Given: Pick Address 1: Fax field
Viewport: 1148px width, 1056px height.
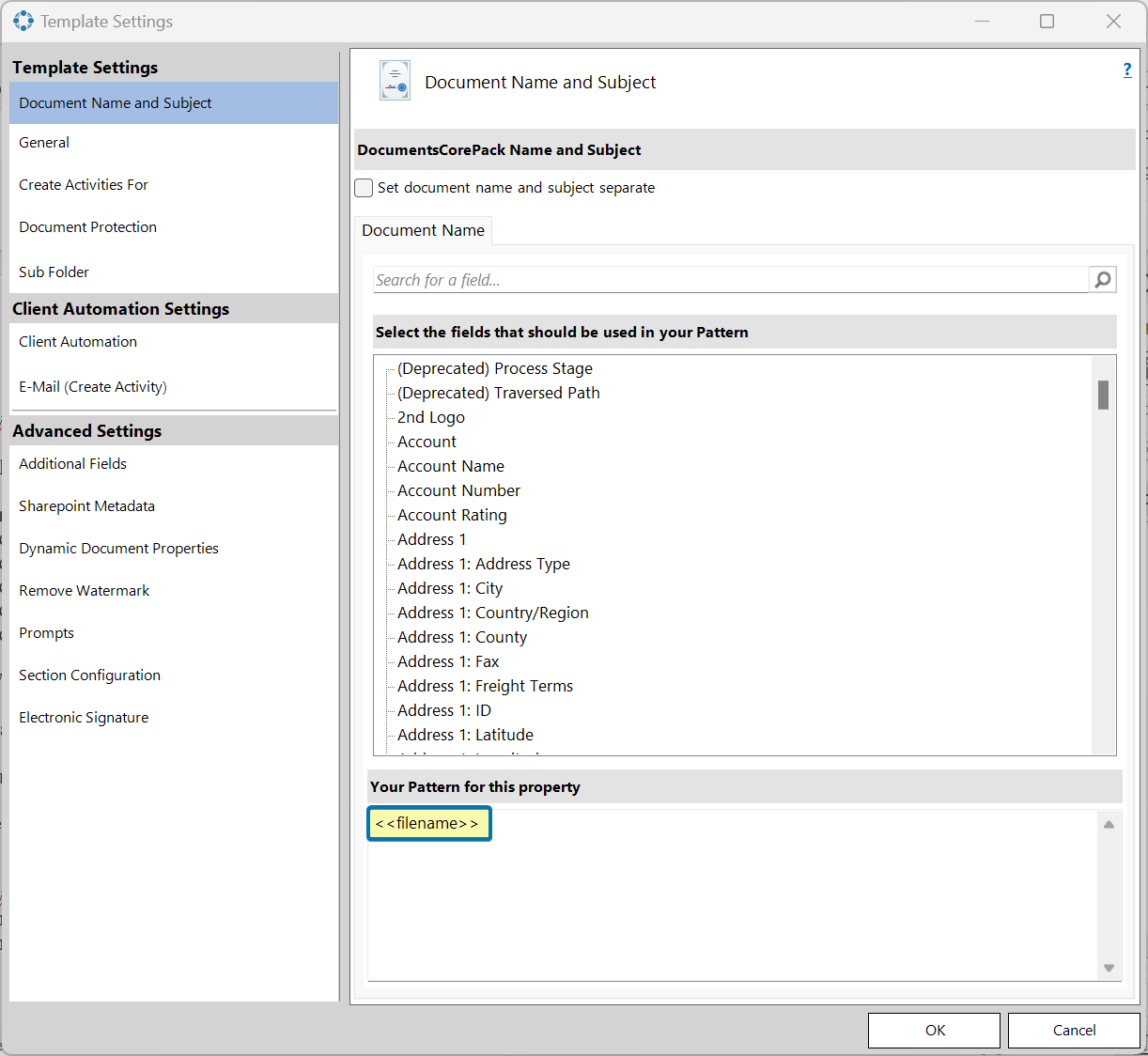Looking at the screenshot, I should (448, 661).
